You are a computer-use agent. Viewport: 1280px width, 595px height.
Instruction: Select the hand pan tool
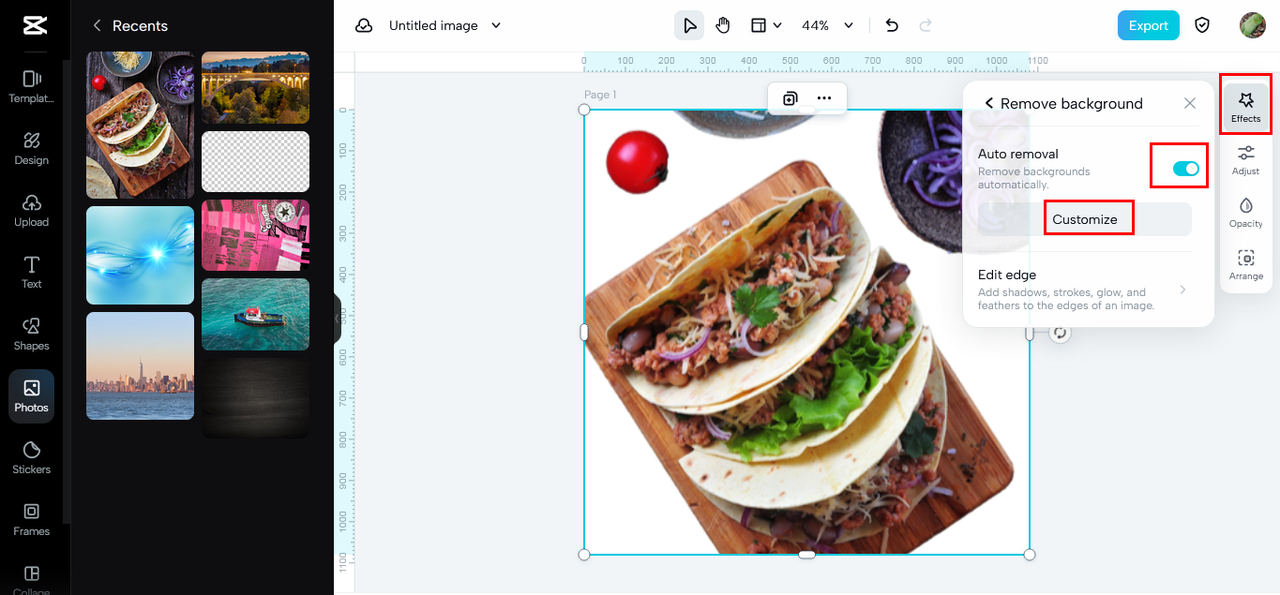[x=722, y=26]
